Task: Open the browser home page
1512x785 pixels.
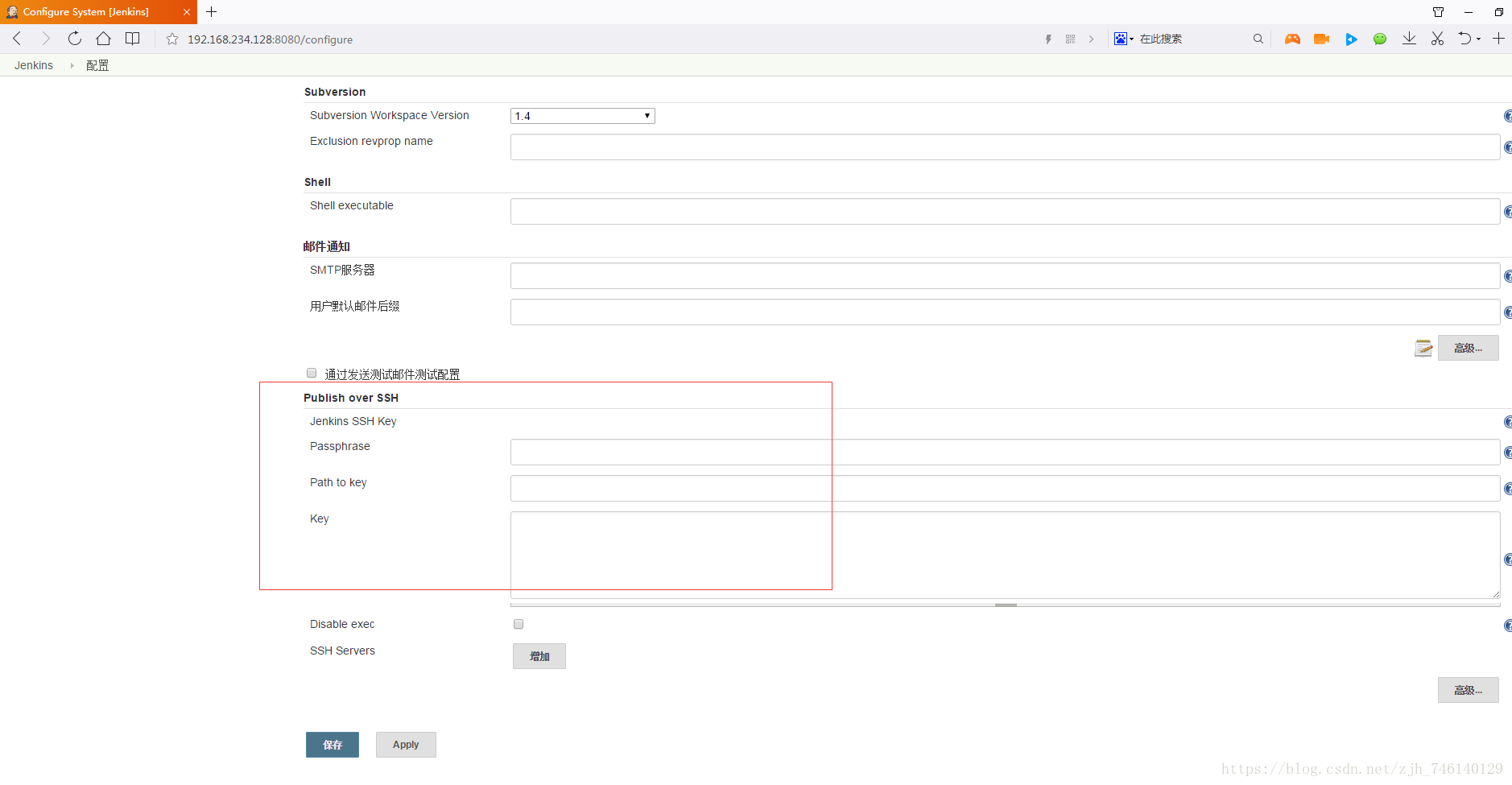Action: [x=103, y=39]
